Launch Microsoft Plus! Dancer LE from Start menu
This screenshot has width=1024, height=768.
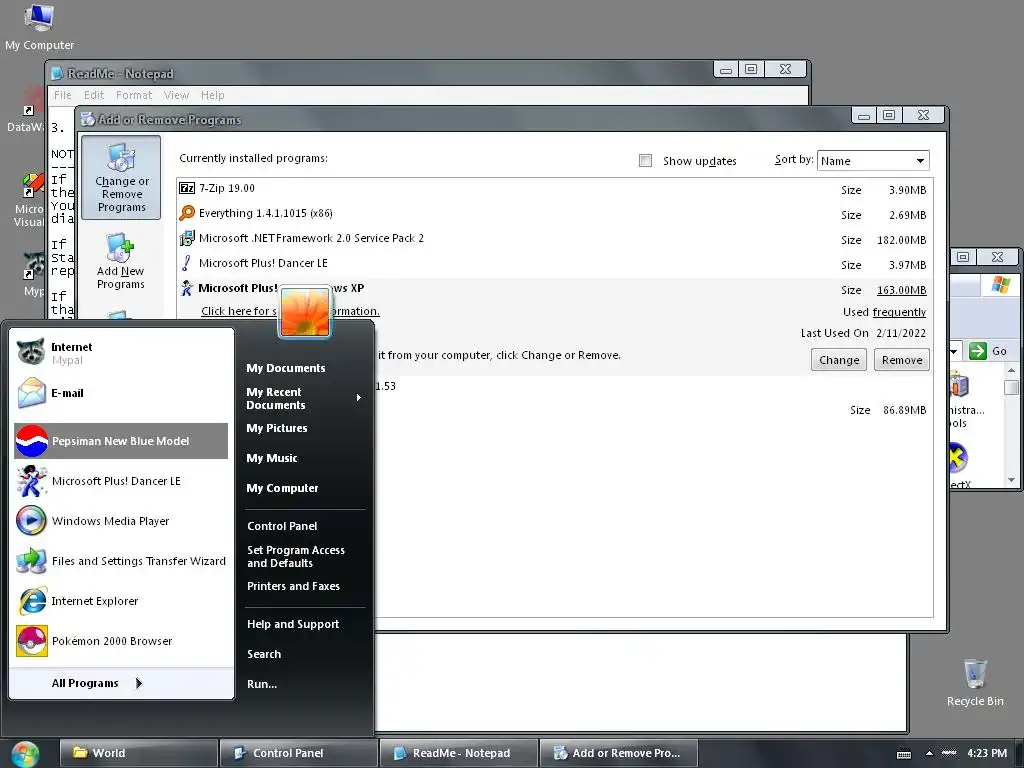[x=121, y=481]
